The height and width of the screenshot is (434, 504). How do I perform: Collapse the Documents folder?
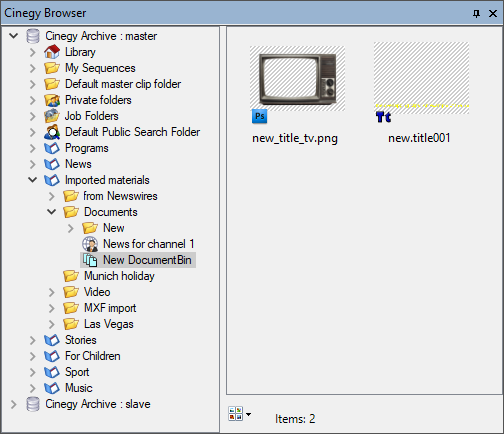pos(52,212)
